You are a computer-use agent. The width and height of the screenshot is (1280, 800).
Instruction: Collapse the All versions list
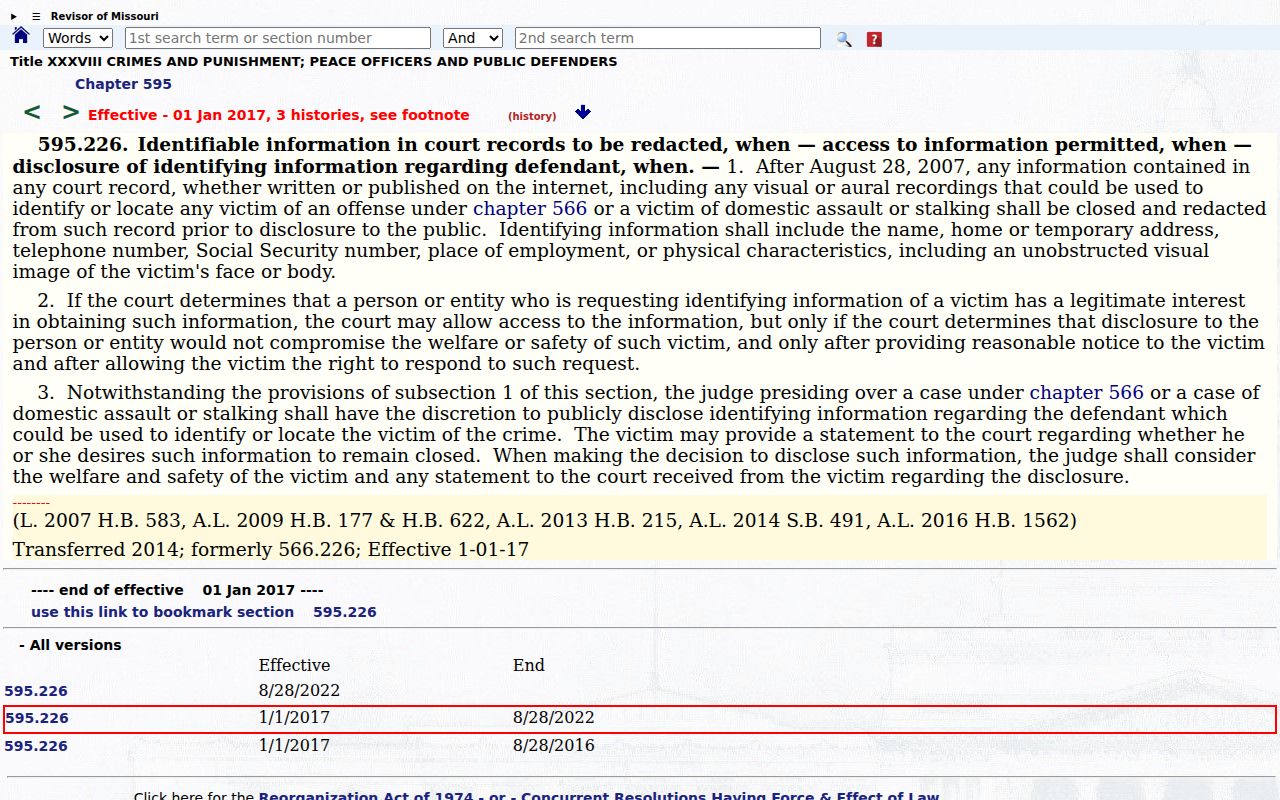(70, 645)
